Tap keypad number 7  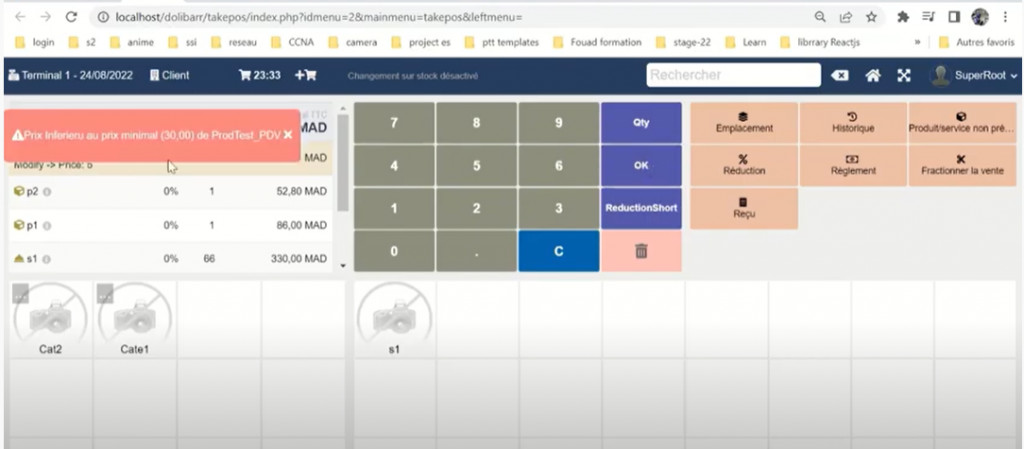tap(394, 123)
